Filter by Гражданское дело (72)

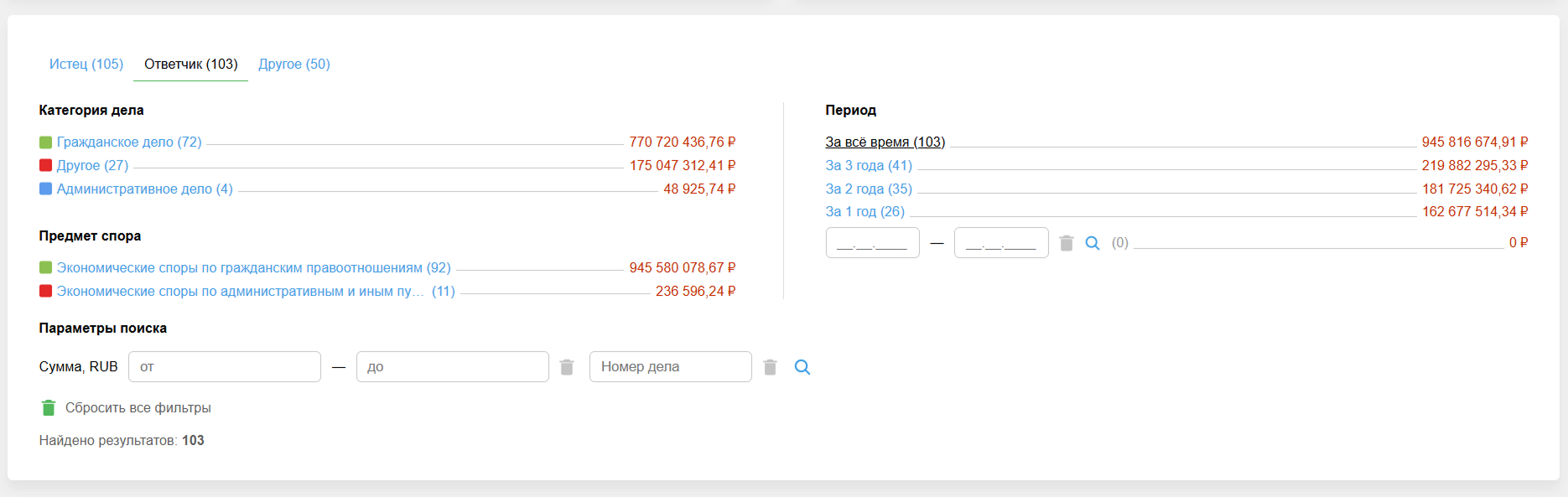(x=129, y=142)
